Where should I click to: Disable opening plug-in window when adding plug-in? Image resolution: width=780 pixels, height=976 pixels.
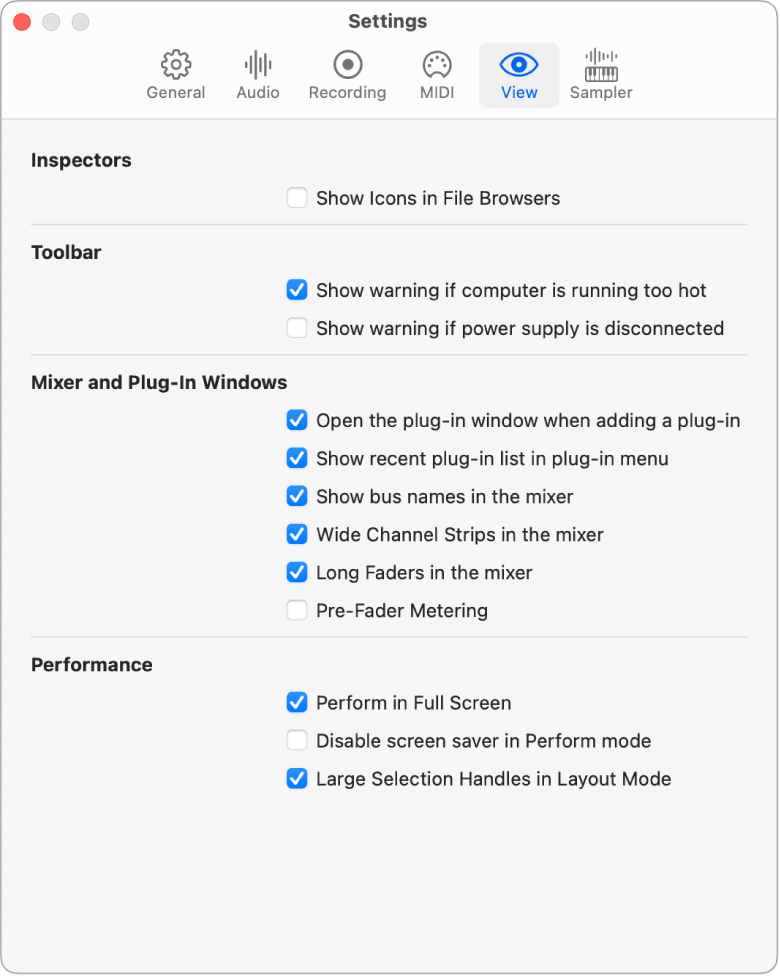(297, 420)
